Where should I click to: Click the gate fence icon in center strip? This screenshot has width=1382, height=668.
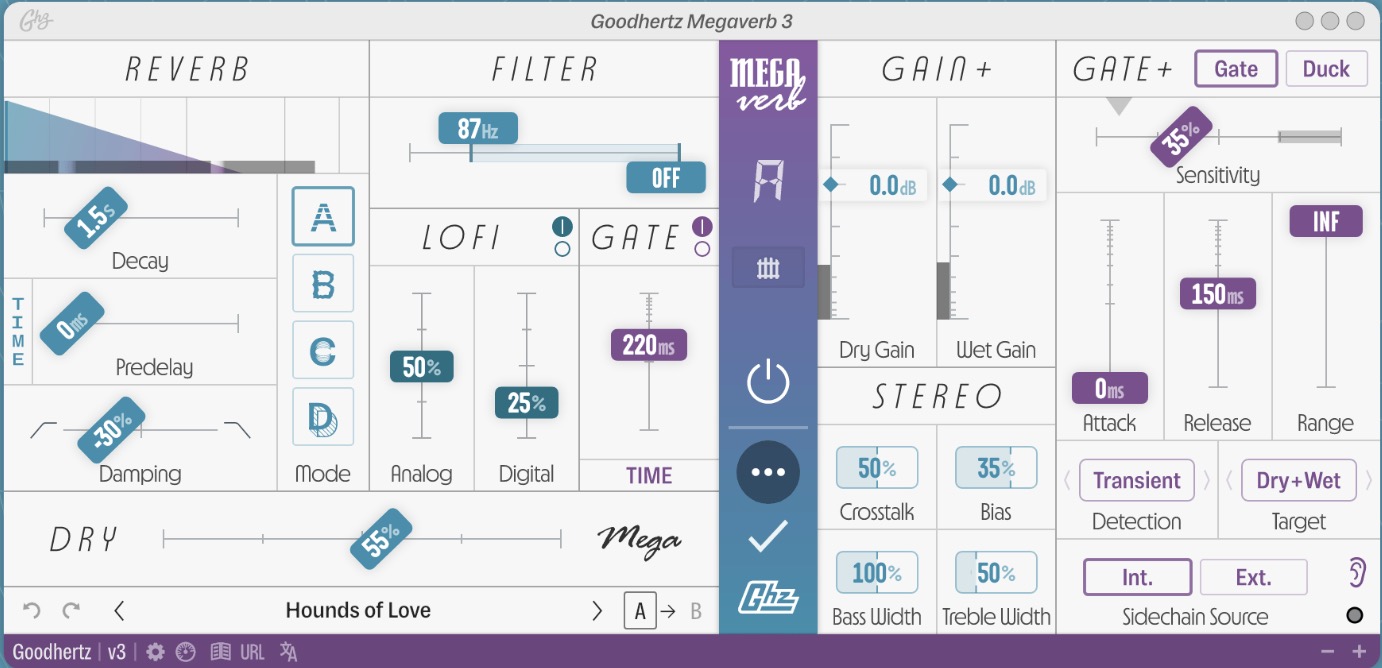pos(768,268)
